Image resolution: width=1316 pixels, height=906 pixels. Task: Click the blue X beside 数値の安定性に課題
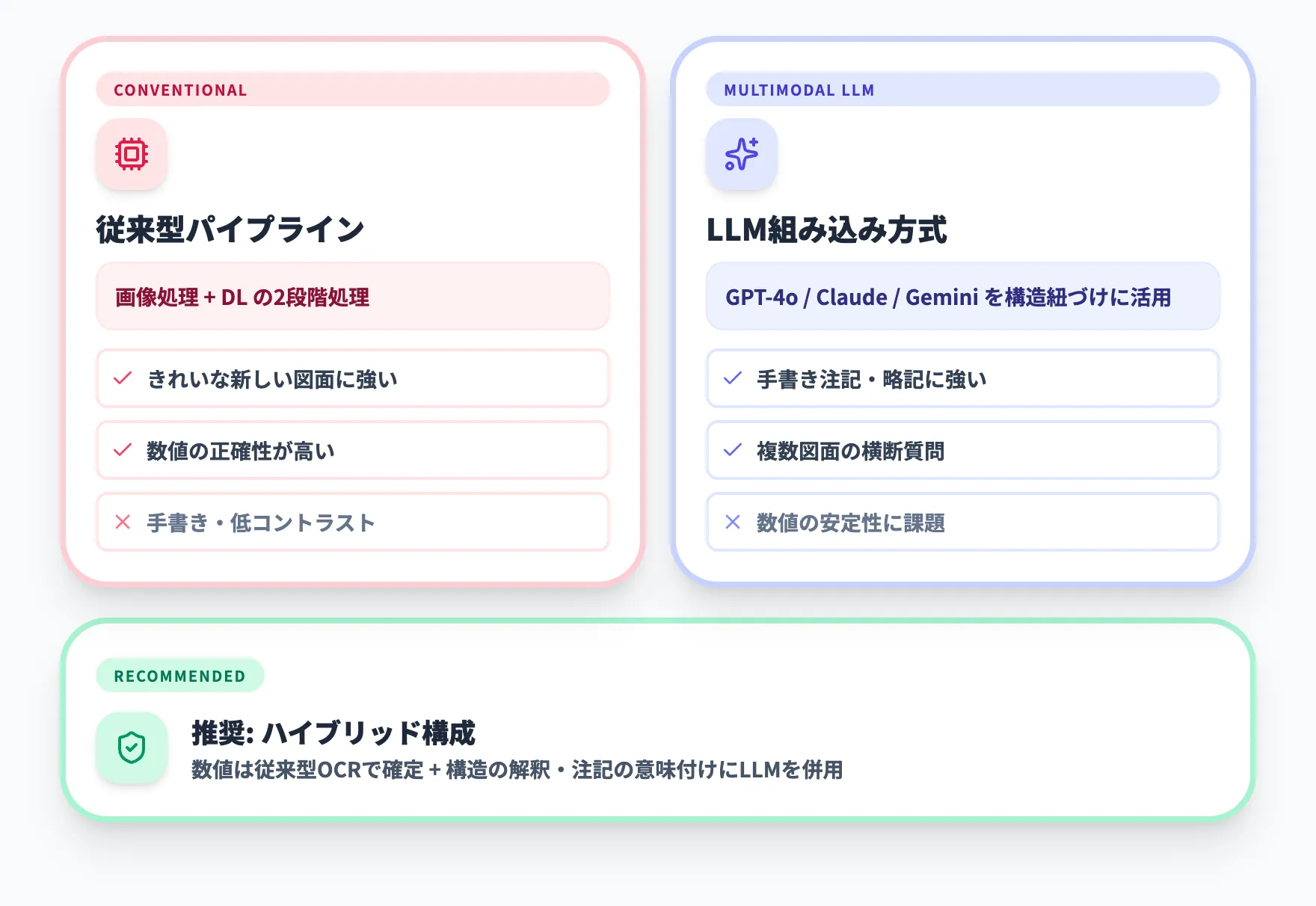731,523
